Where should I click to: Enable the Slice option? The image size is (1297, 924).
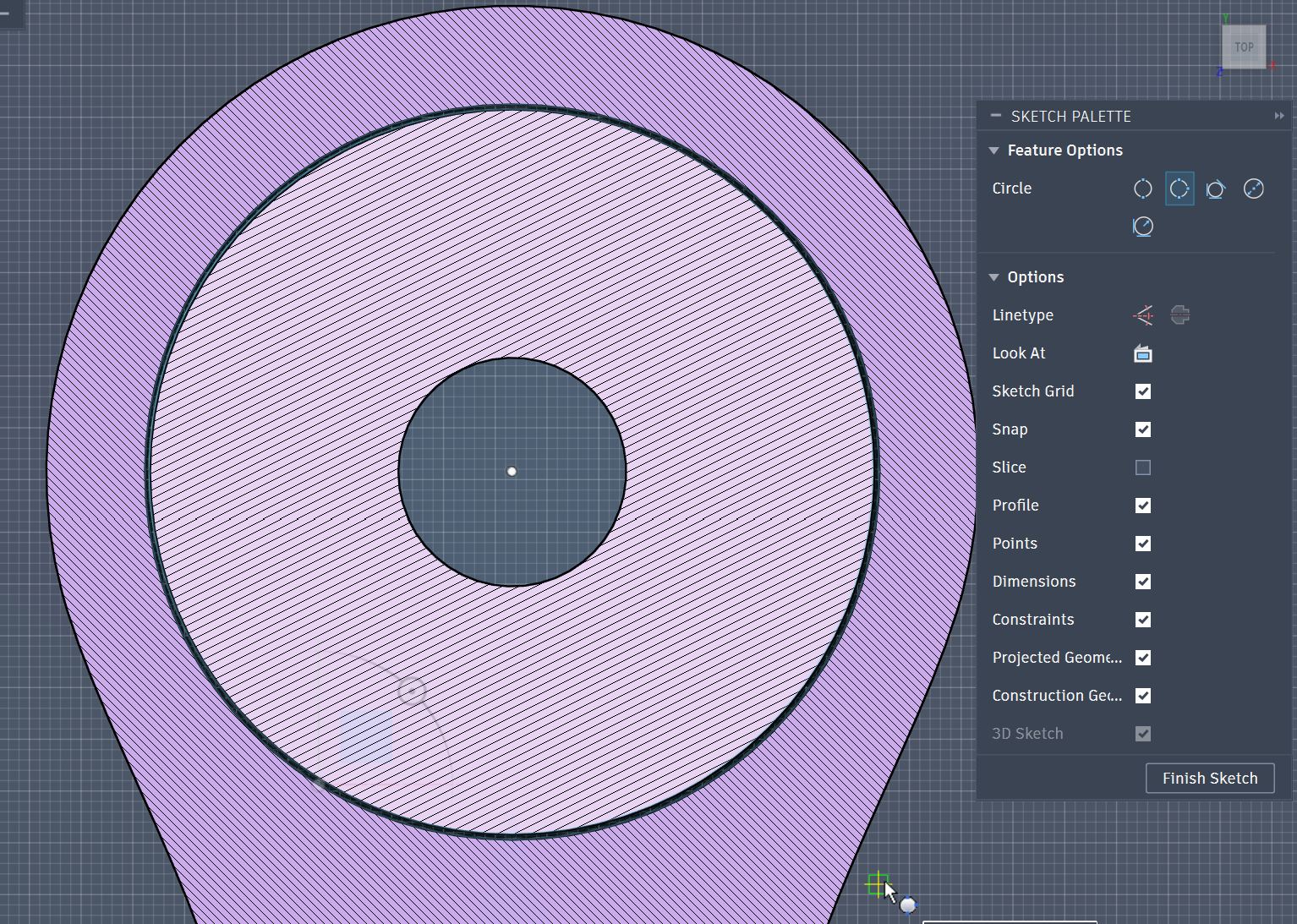tap(1142, 467)
